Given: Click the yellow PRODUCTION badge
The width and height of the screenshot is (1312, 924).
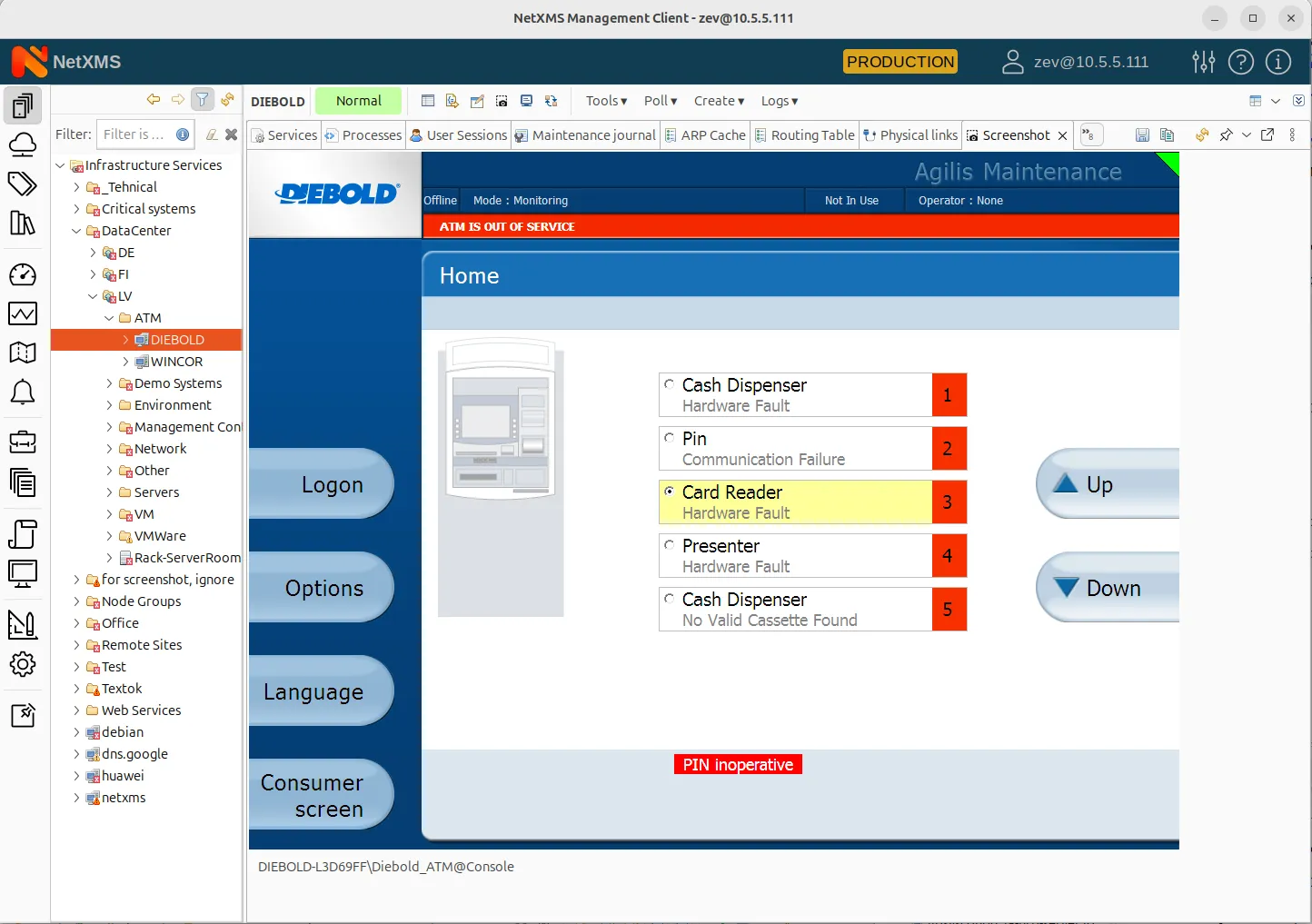Looking at the screenshot, I should coord(900,62).
